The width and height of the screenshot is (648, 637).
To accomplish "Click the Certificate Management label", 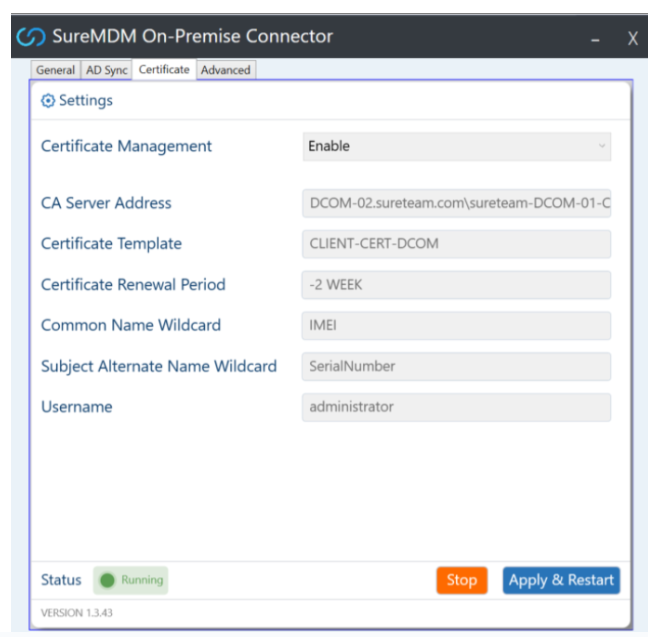I will pyautogui.click(x=126, y=146).
